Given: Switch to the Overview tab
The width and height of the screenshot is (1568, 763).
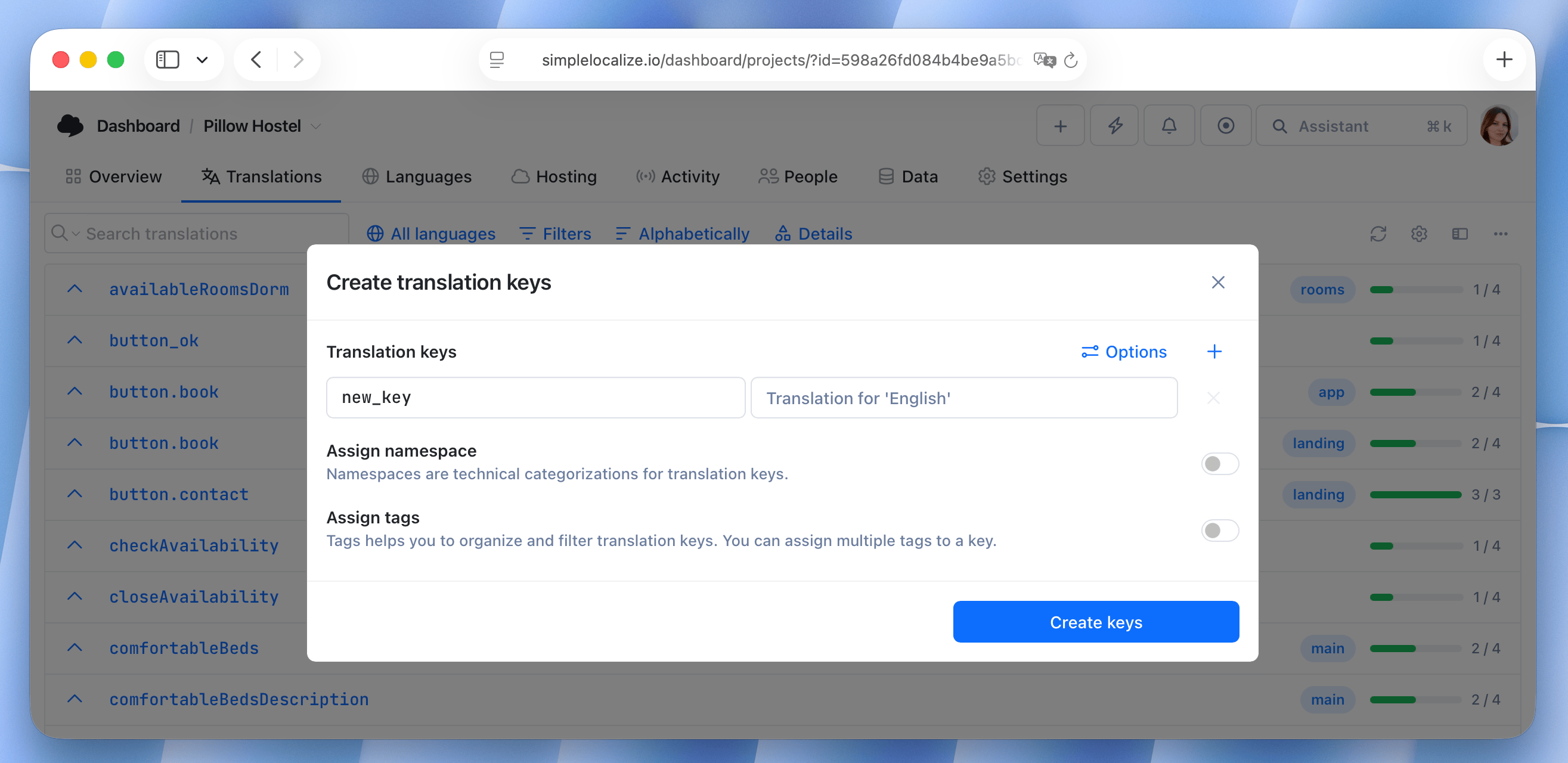Looking at the screenshot, I should tap(114, 176).
